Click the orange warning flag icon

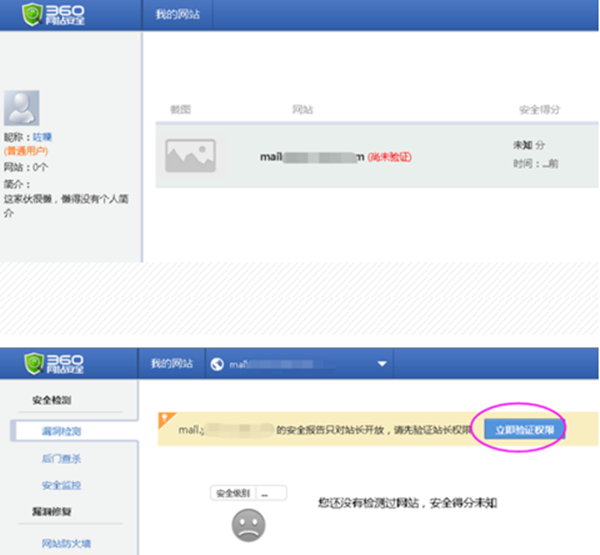[x=167, y=420]
